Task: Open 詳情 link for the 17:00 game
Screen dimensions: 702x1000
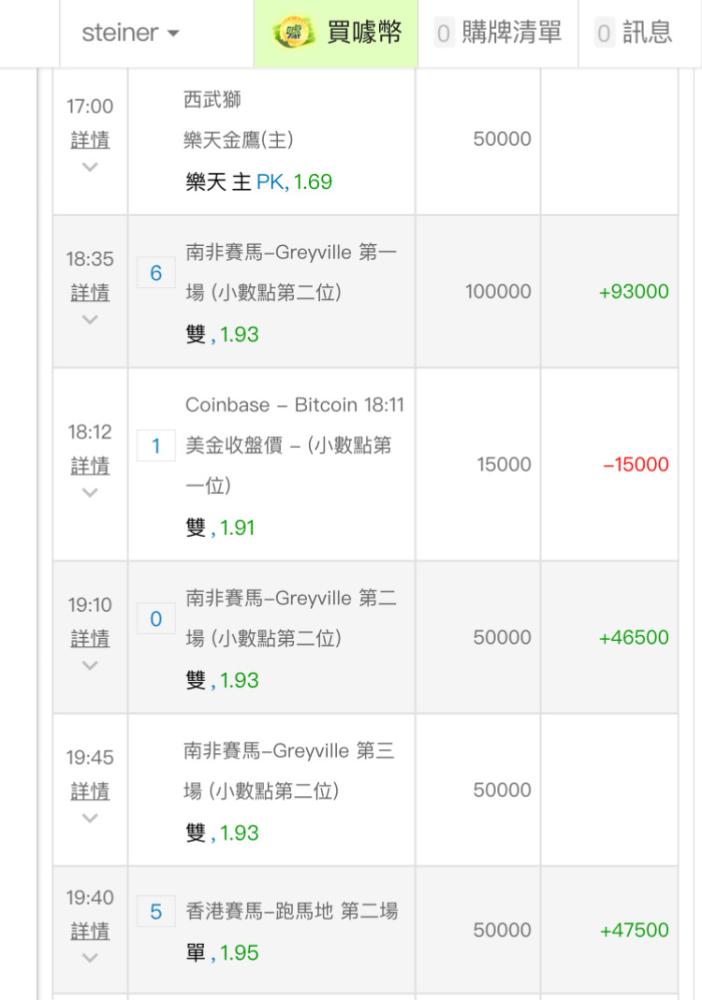Action: (90, 140)
